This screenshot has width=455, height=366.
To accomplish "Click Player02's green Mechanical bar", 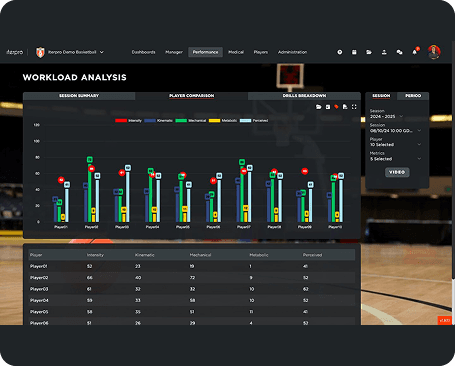I will click(x=90, y=193).
